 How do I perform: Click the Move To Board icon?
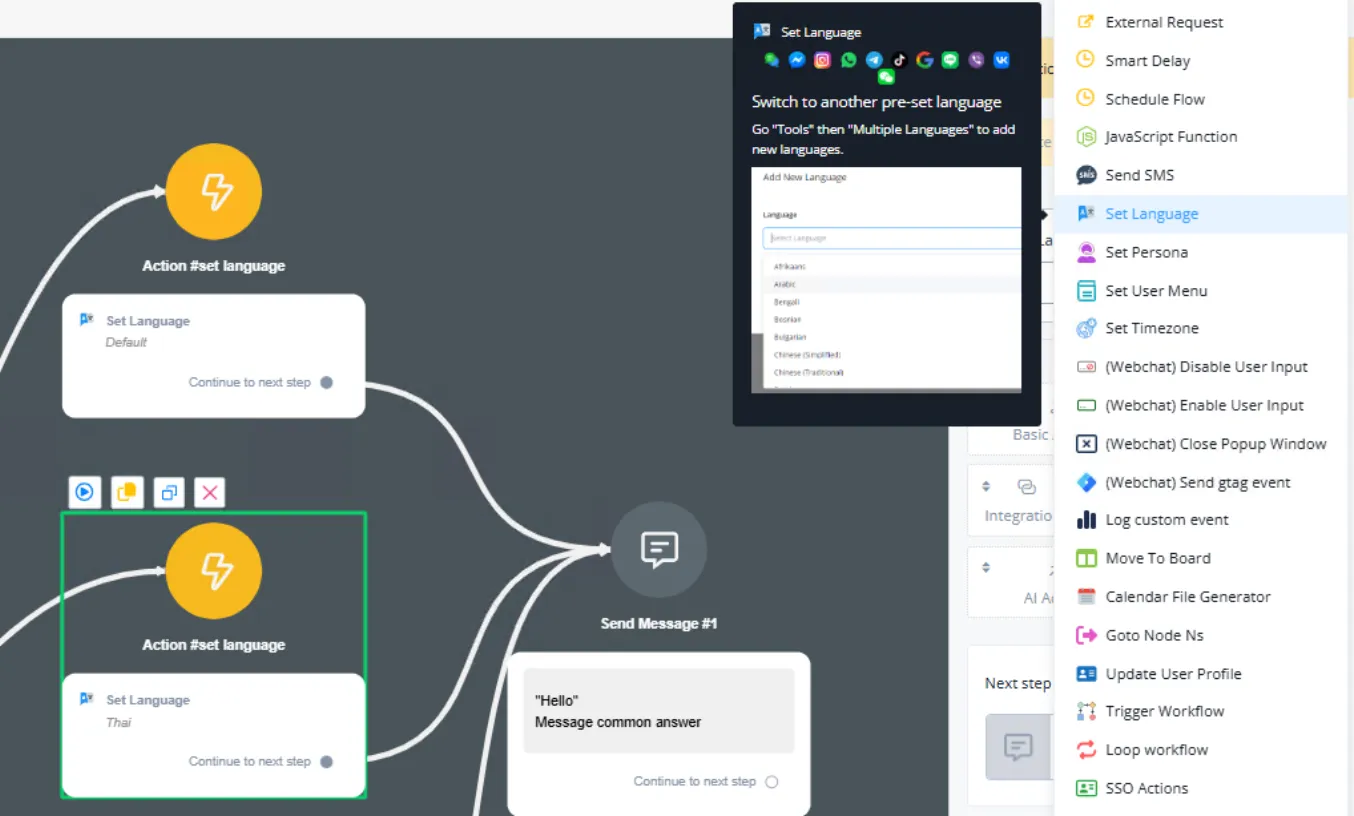1086,558
